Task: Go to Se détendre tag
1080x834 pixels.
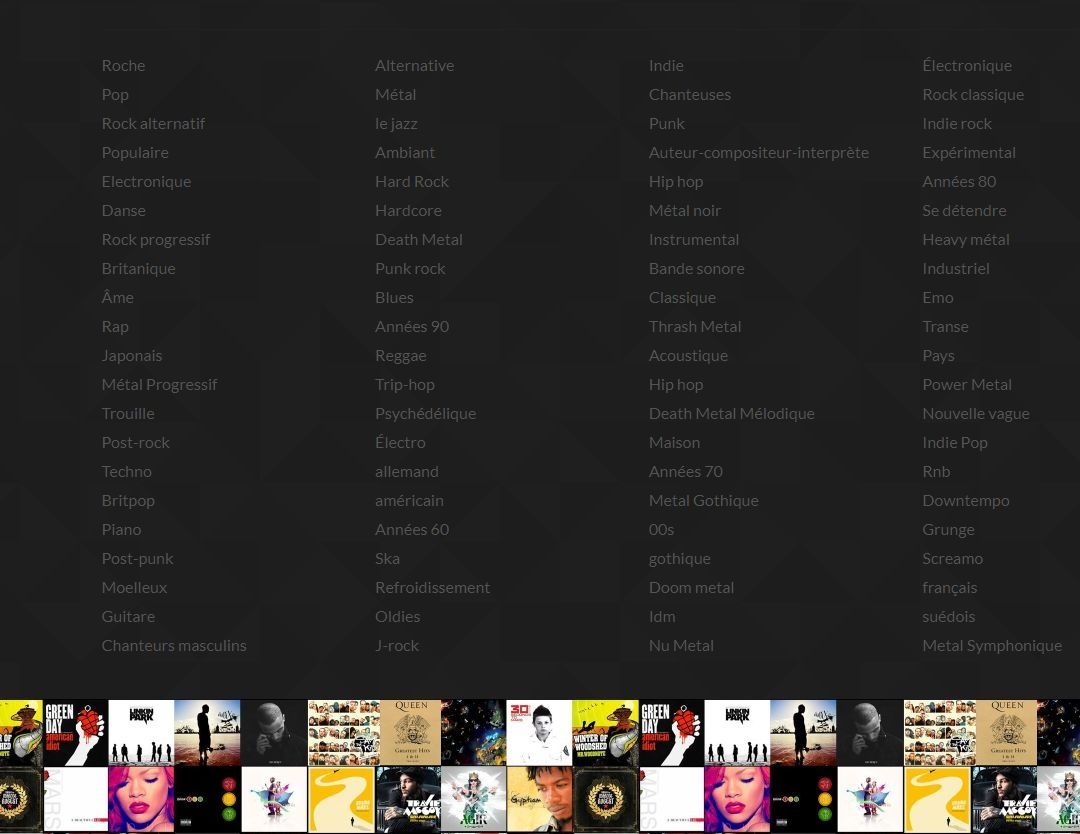Action: (964, 210)
